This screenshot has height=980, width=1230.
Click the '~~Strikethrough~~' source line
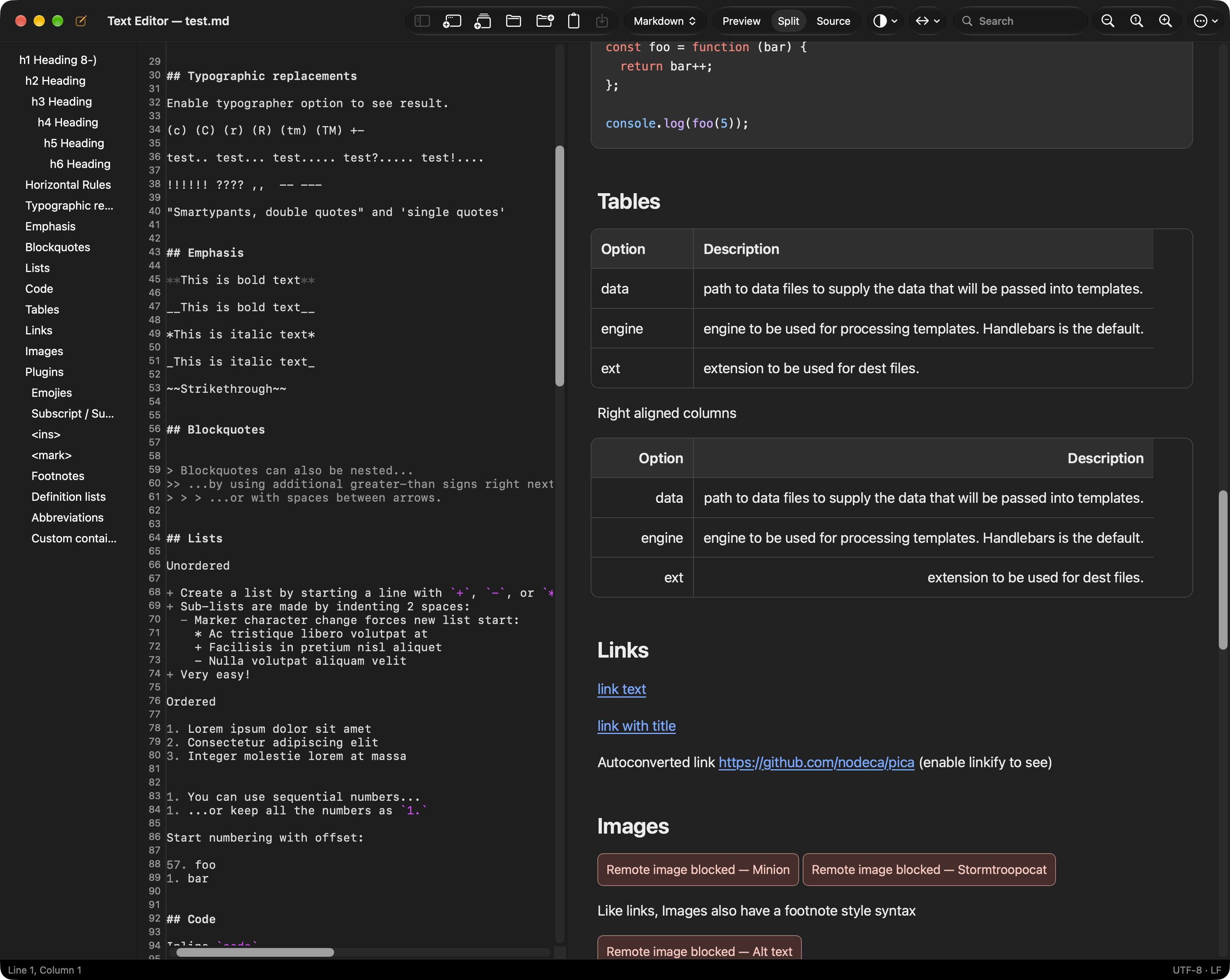coord(226,388)
